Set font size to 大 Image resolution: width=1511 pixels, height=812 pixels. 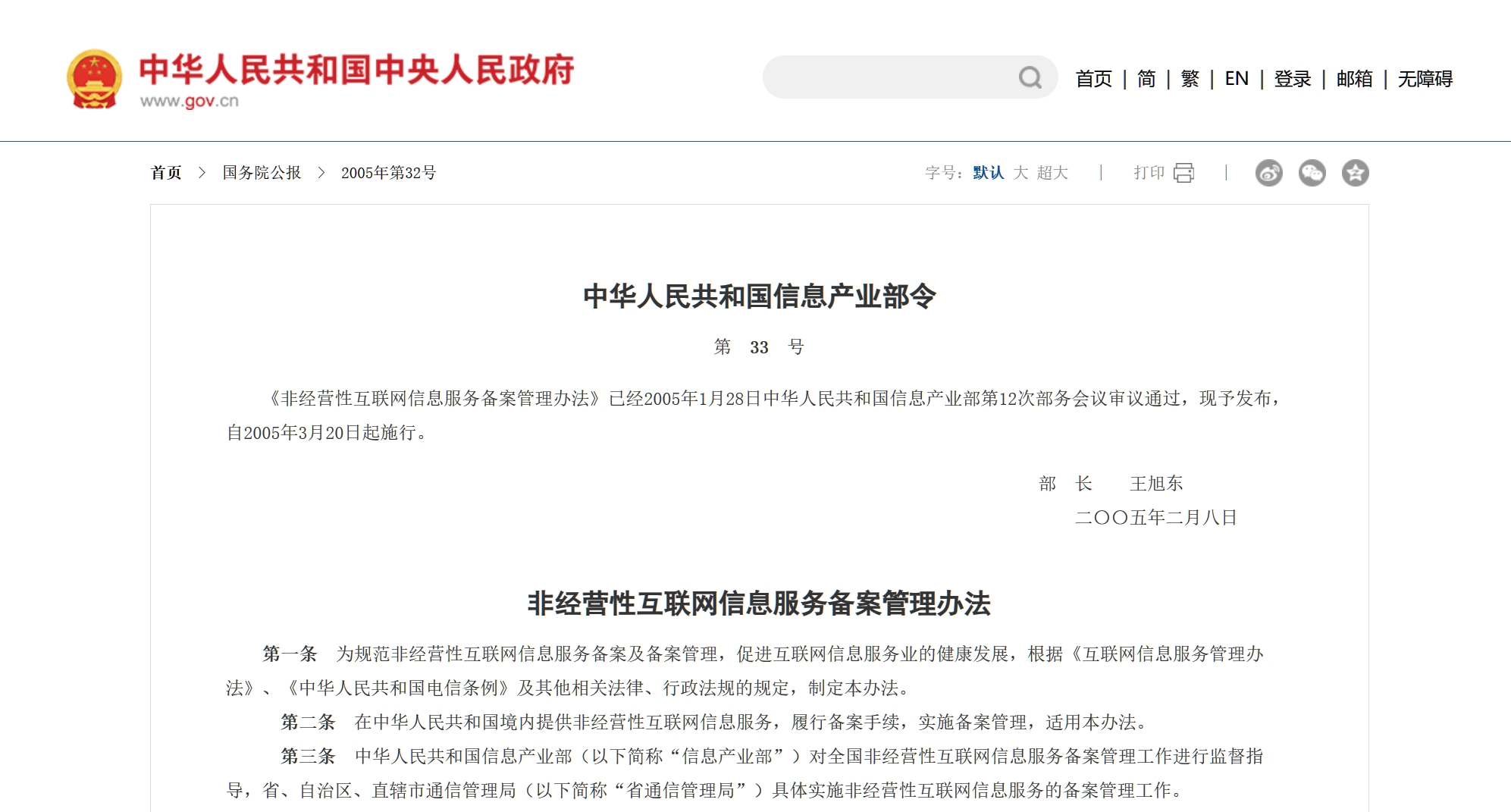(x=1021, y=173)
